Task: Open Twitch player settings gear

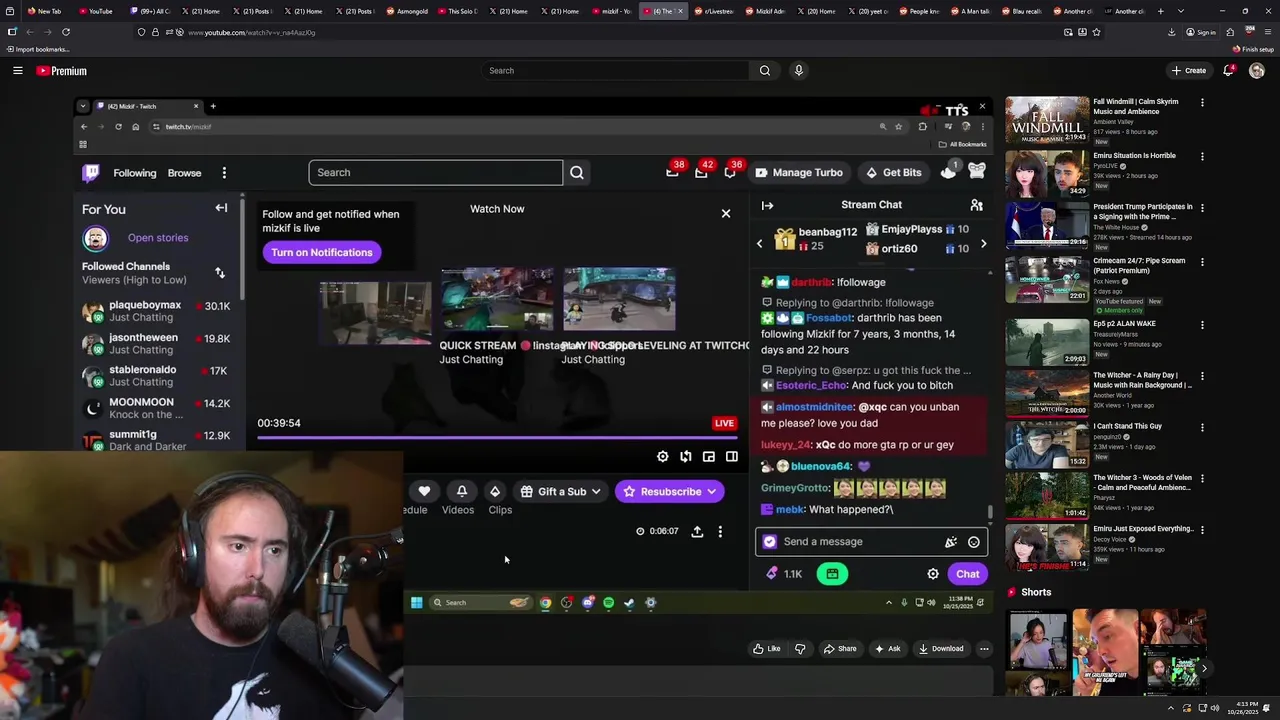Action: (662, 457)
